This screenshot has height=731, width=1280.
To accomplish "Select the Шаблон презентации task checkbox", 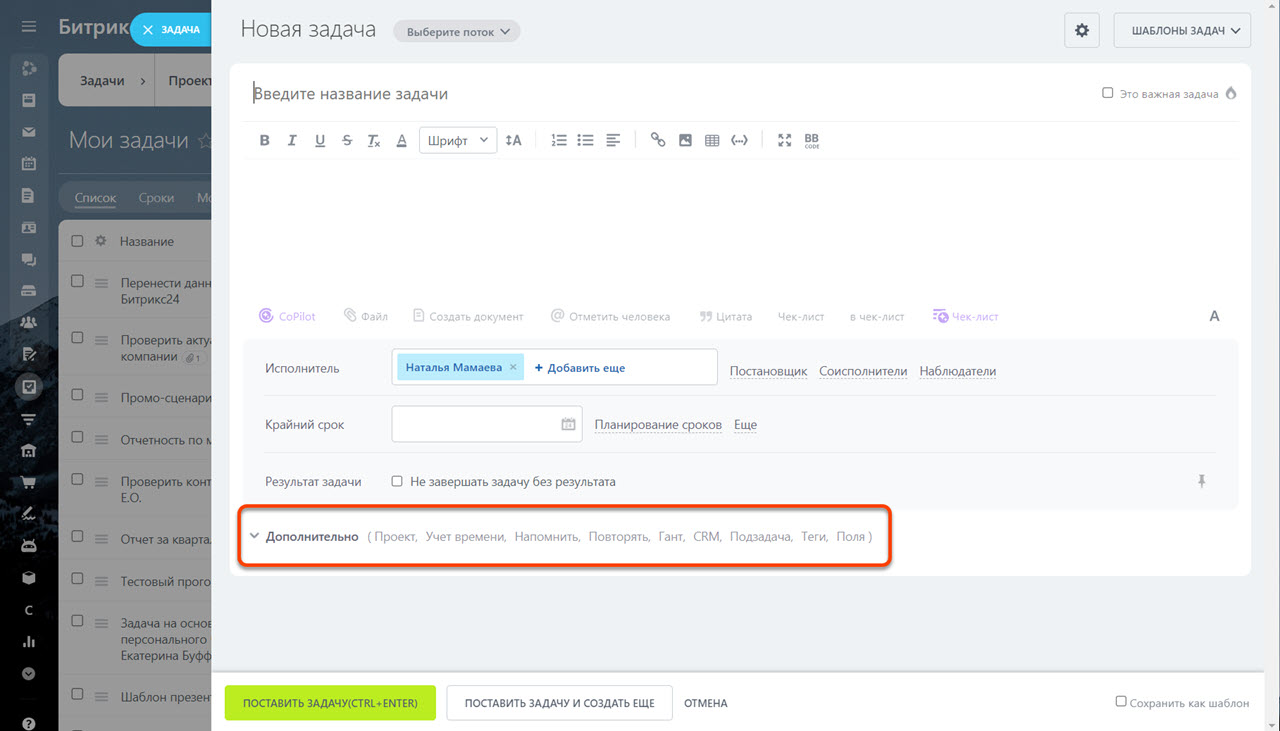I will coord(77,696).
